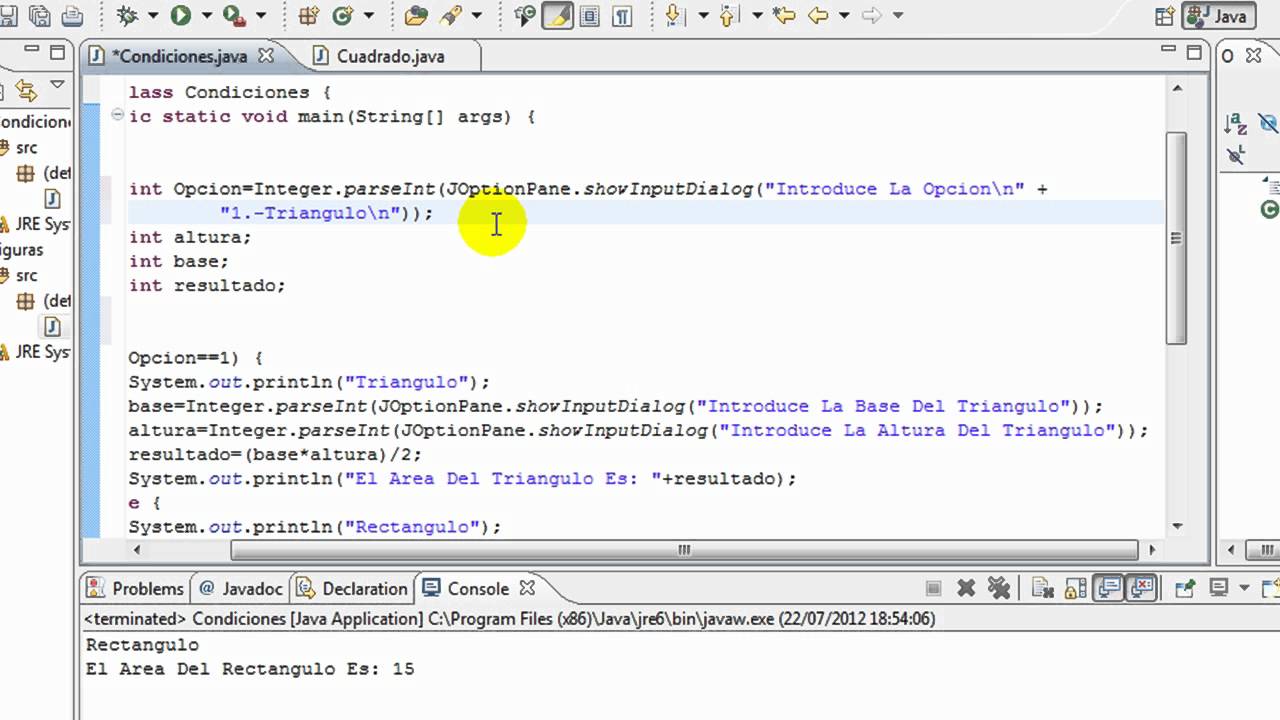1280x720 pixels.
Task: Open the Search toolbar dropdown arrow
Action: (x=475, y=15)
